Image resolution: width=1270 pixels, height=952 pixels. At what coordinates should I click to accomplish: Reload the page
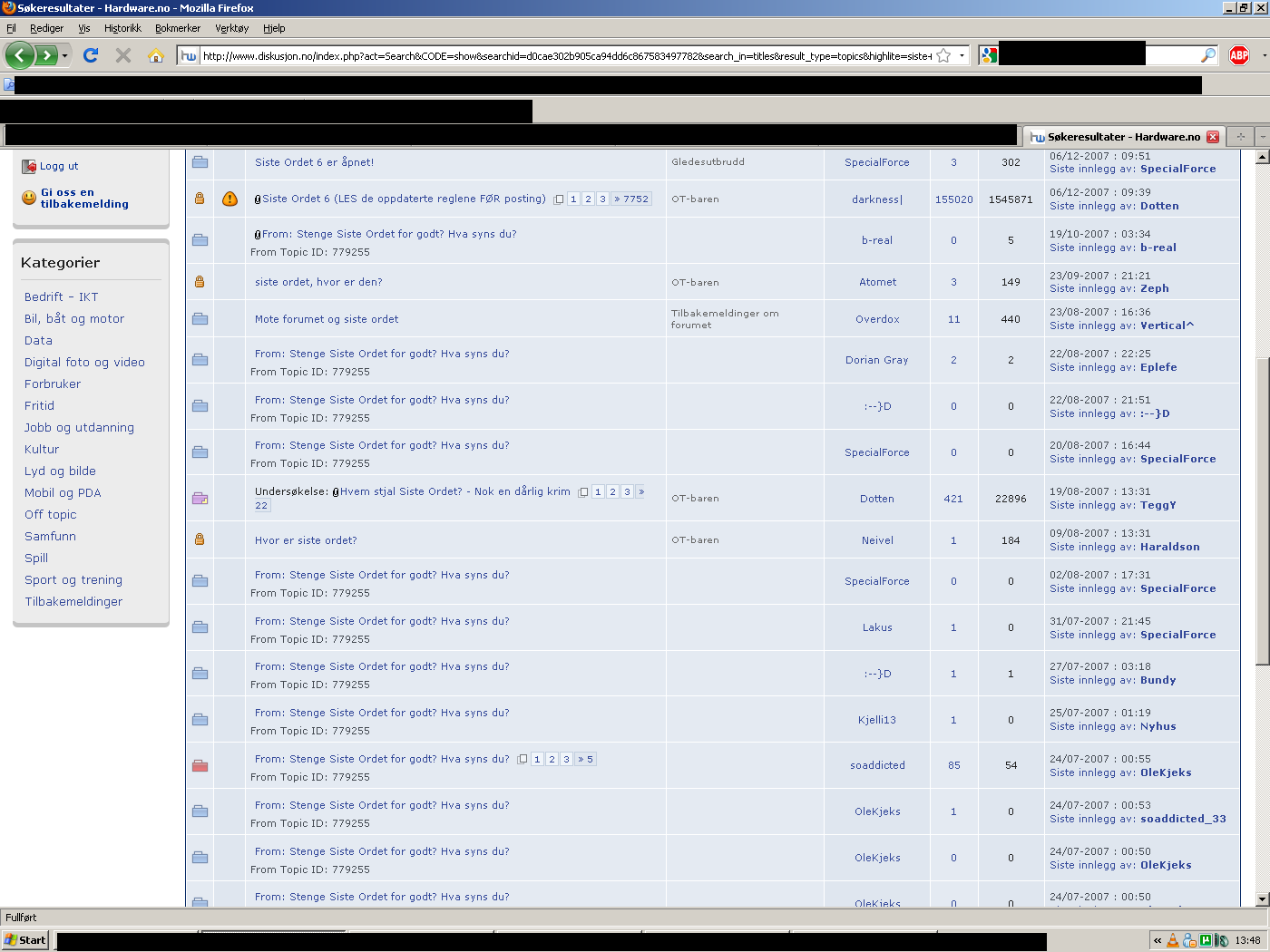(91, 55)
